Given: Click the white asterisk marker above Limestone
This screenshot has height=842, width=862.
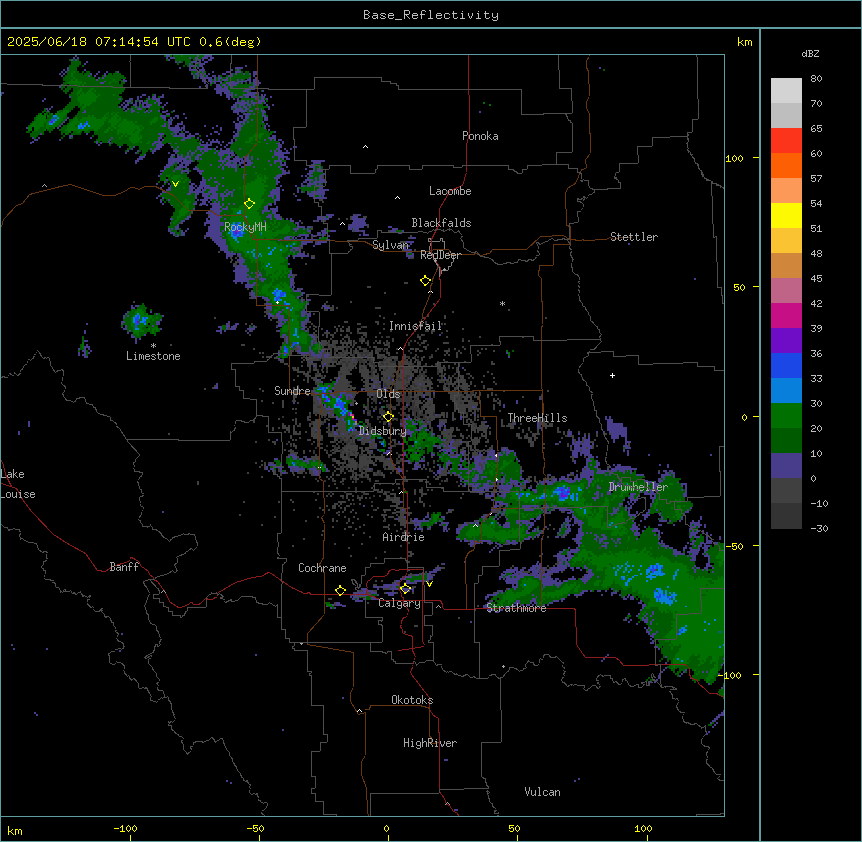Looking at the screenshot, I should coord(153,346).
